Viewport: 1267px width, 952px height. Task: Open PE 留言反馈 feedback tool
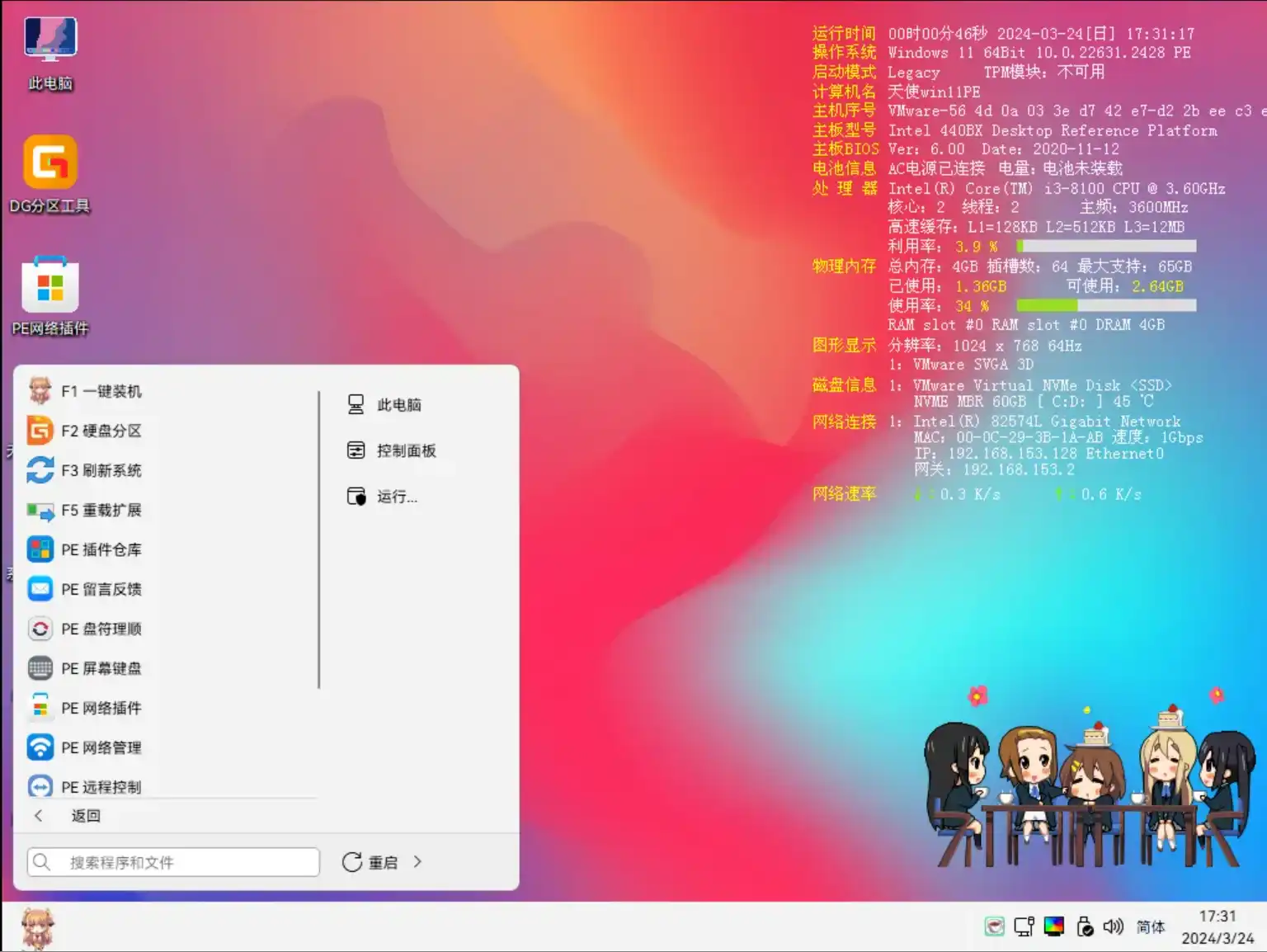(x=101, y=588)
